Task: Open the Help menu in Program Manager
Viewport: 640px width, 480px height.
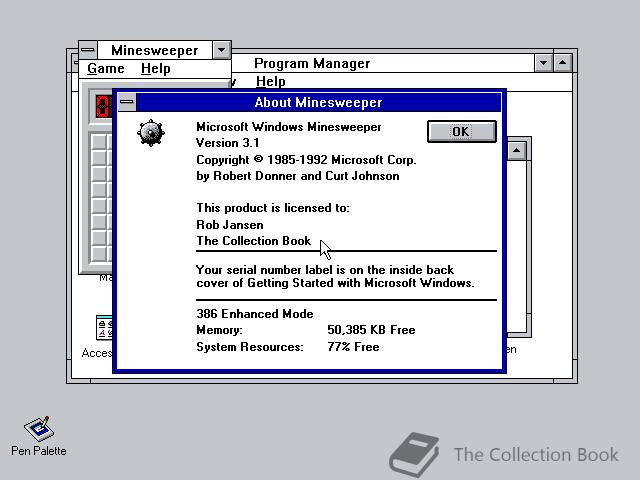Action: (x=271, y=81)
